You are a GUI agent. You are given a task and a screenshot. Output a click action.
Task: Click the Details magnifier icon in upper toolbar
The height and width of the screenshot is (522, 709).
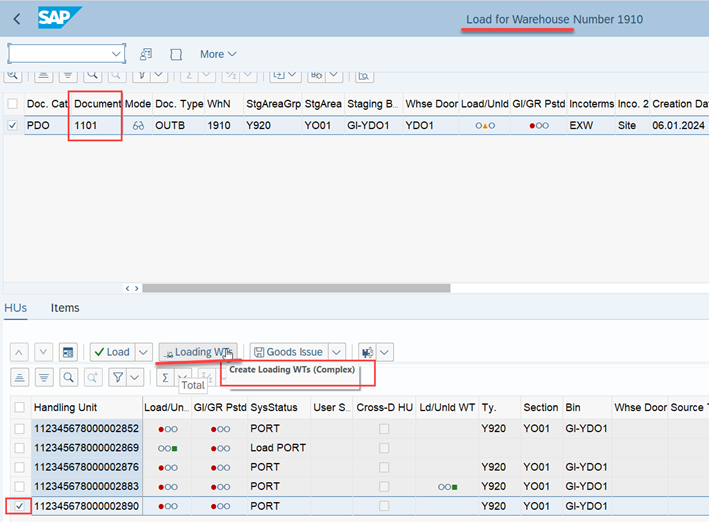pyautogui.click(x=13, y=75)
